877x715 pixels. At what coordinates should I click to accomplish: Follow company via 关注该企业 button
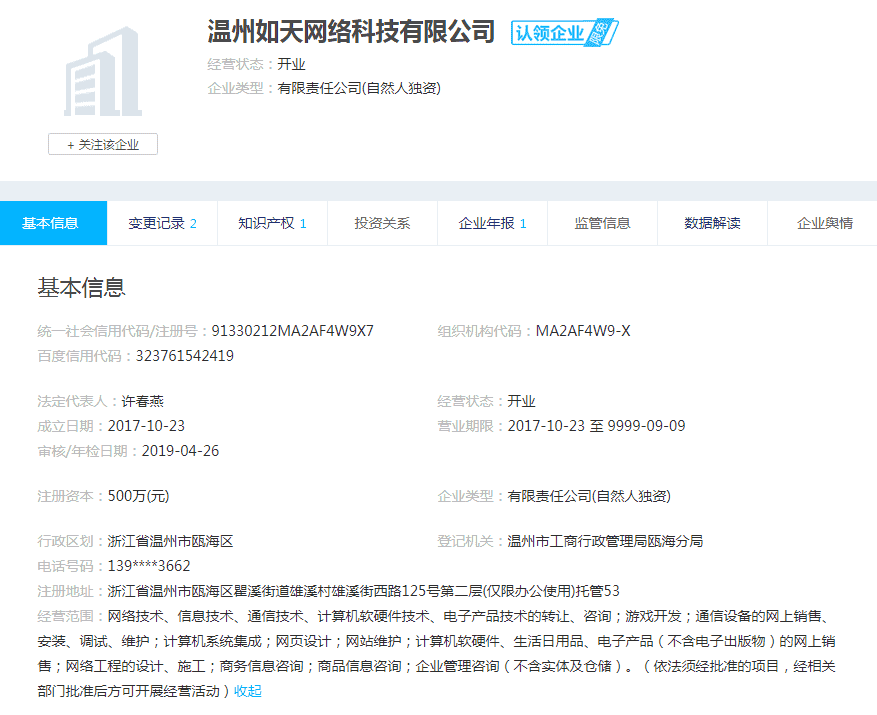tap(103, 144)
